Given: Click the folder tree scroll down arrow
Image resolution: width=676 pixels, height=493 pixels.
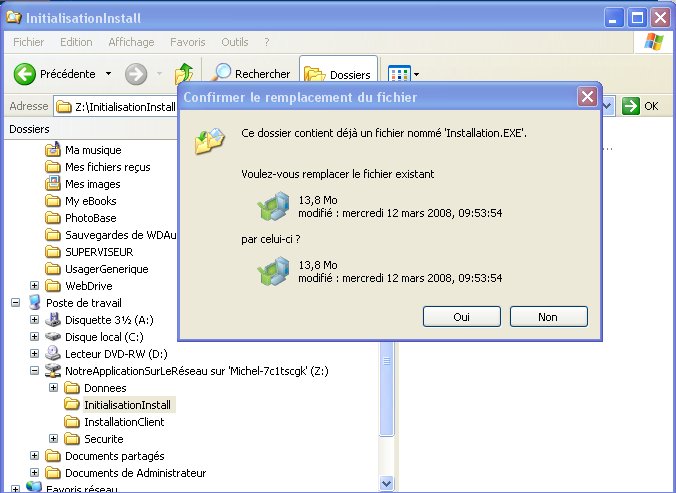Looking at the screenshot, I should click(387, 483).
